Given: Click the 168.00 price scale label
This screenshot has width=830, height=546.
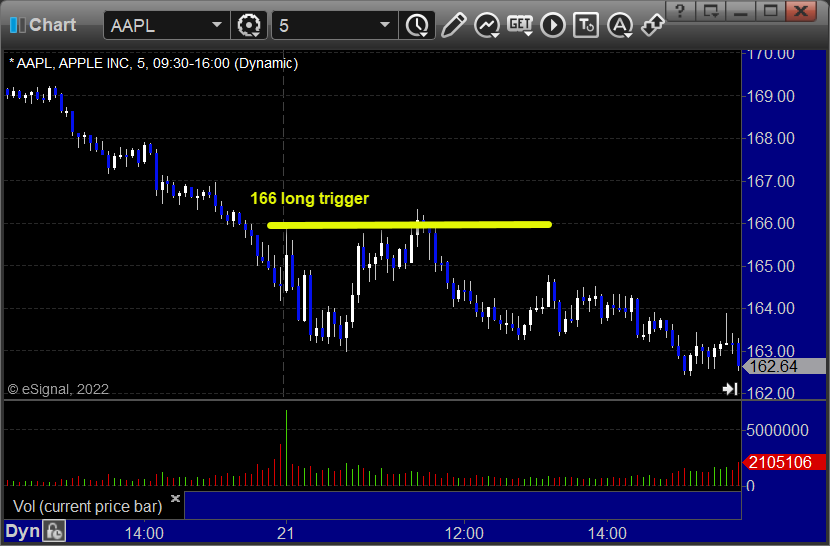Looking at the screenshot, I should pyautogui.click(x=770, y=138).
